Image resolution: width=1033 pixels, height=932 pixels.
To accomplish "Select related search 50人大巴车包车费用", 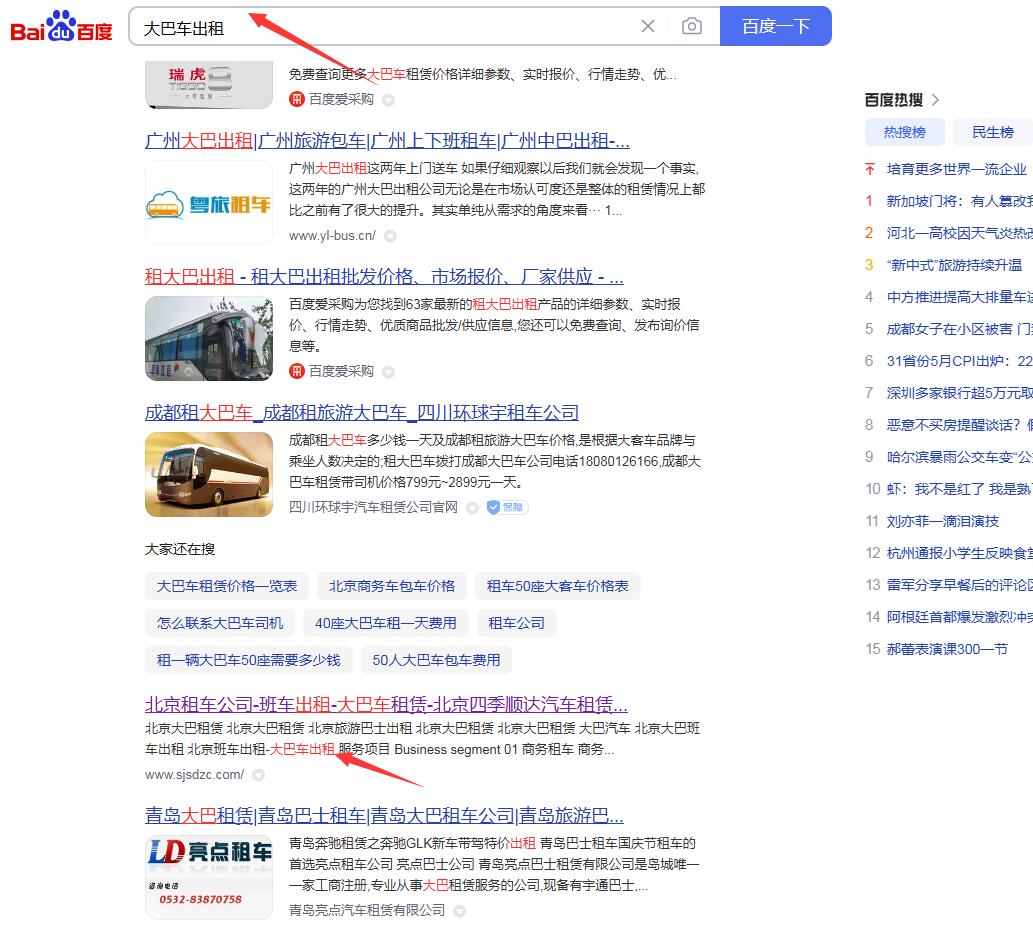I will coord(436,660).
